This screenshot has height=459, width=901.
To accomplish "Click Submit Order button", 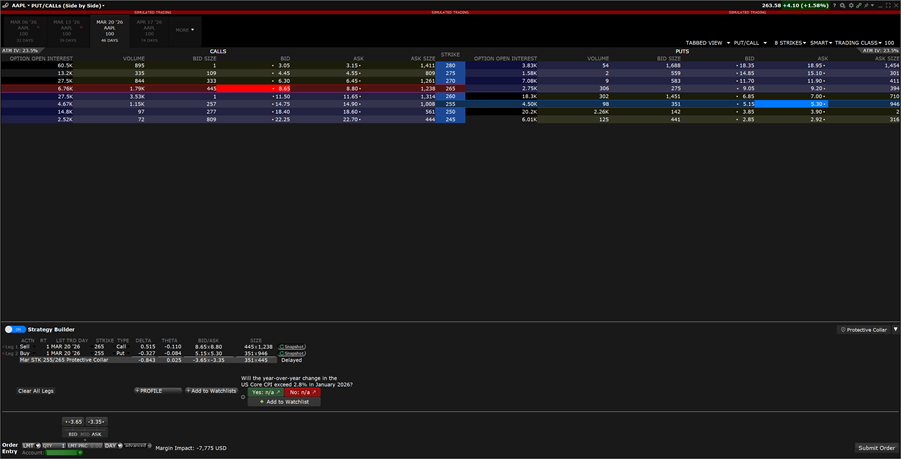I will (x=876, y=448).
